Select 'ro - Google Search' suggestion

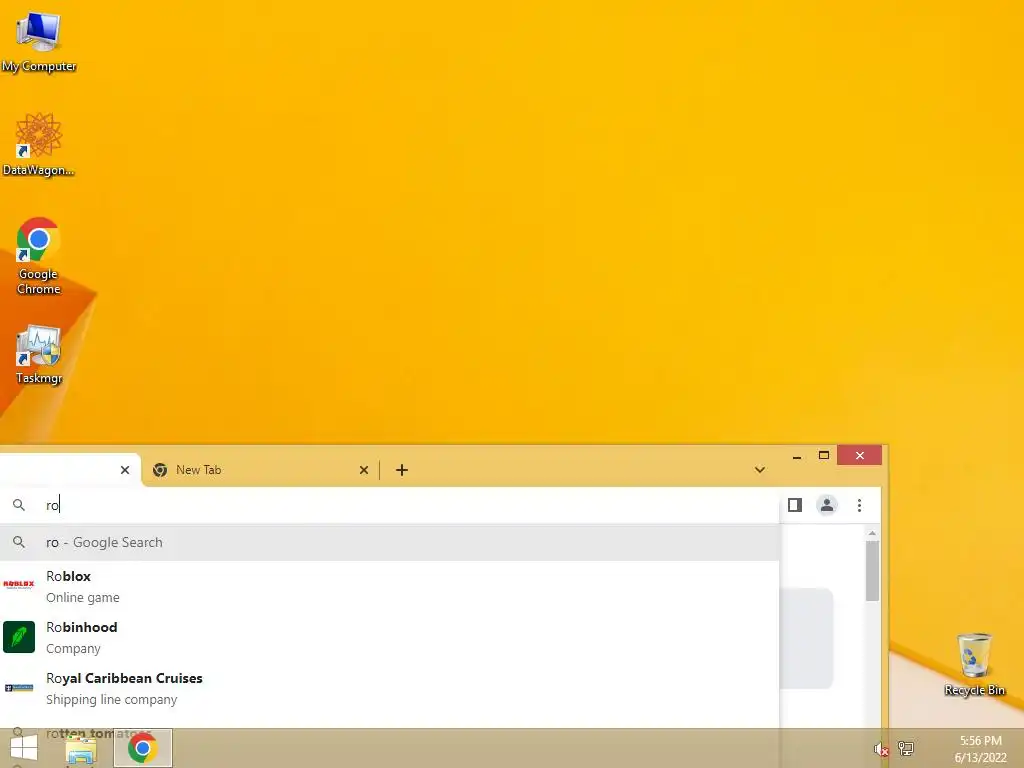coord(389,542)
